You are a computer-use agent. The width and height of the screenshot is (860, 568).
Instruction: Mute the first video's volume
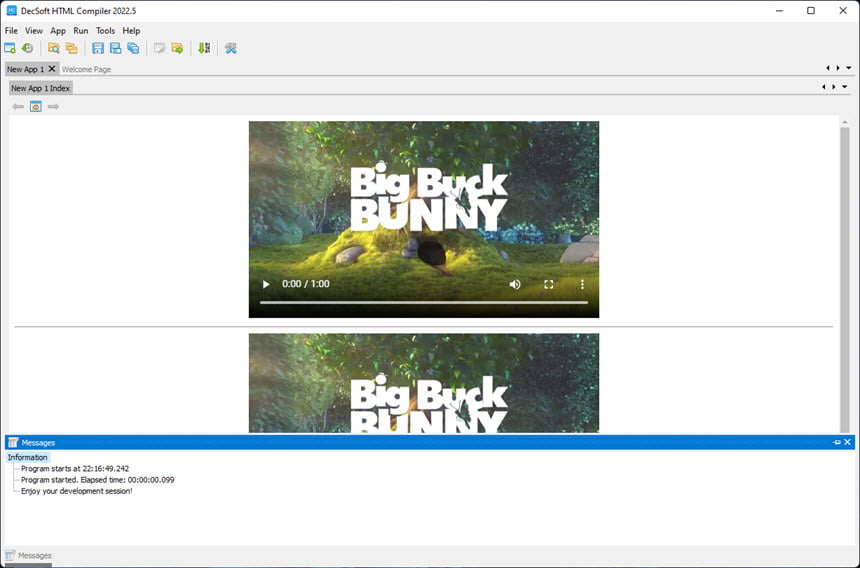[x=514, y=284]
